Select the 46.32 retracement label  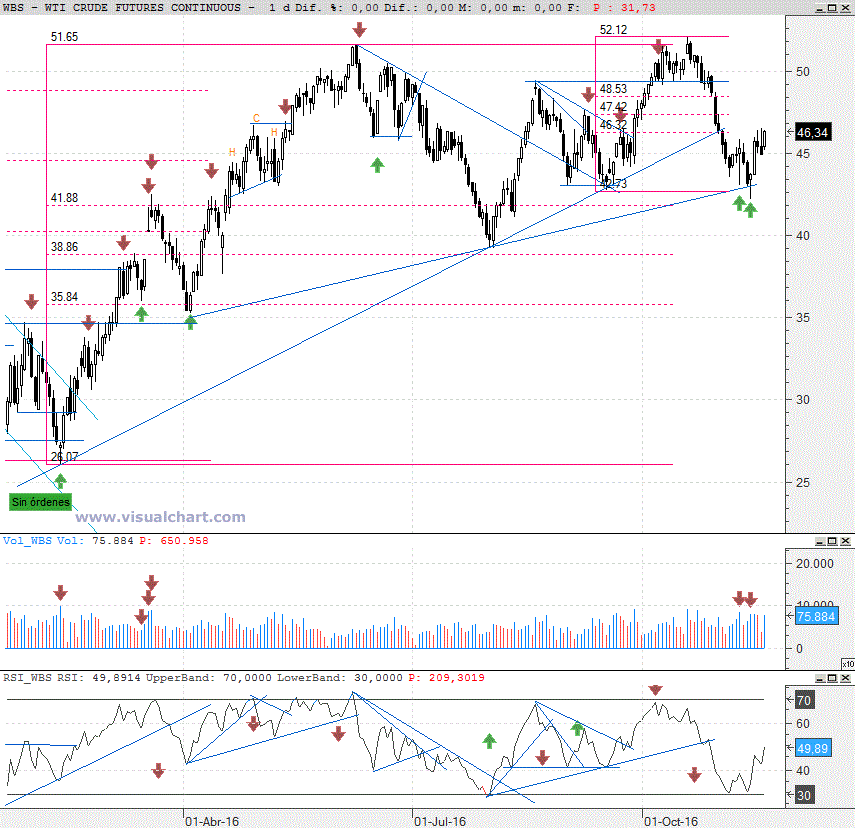click(613, 124)
